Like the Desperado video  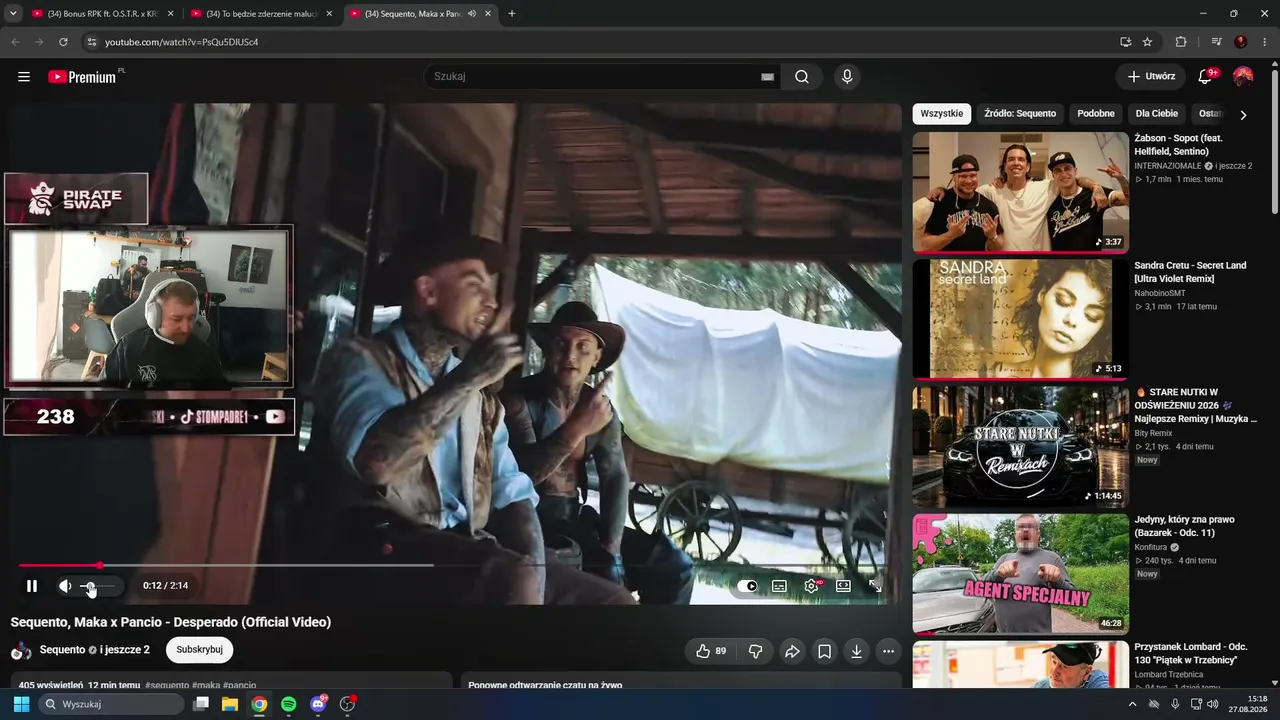[x=711, y=651]
